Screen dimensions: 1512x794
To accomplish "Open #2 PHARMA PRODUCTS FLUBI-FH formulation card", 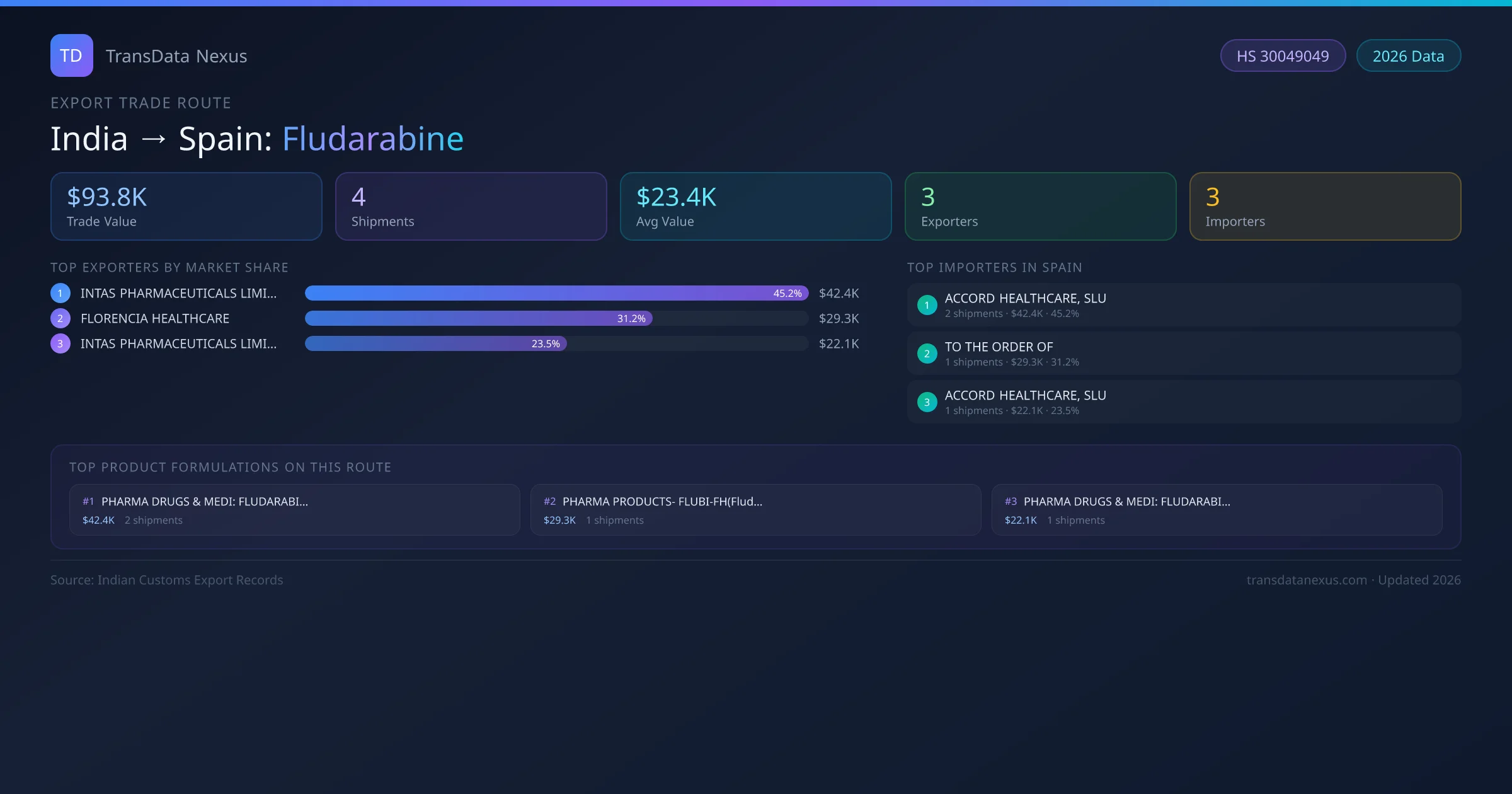I will pyautogui.click(x=755, y=510).
